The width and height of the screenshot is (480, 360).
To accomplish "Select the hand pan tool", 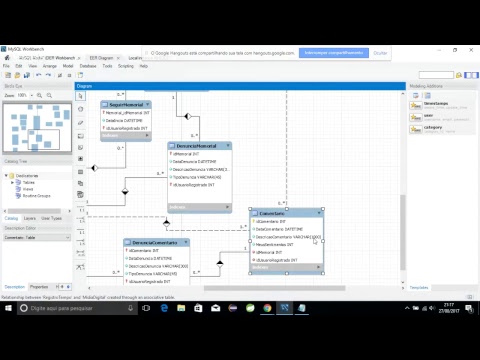I will tap(80, 109).
